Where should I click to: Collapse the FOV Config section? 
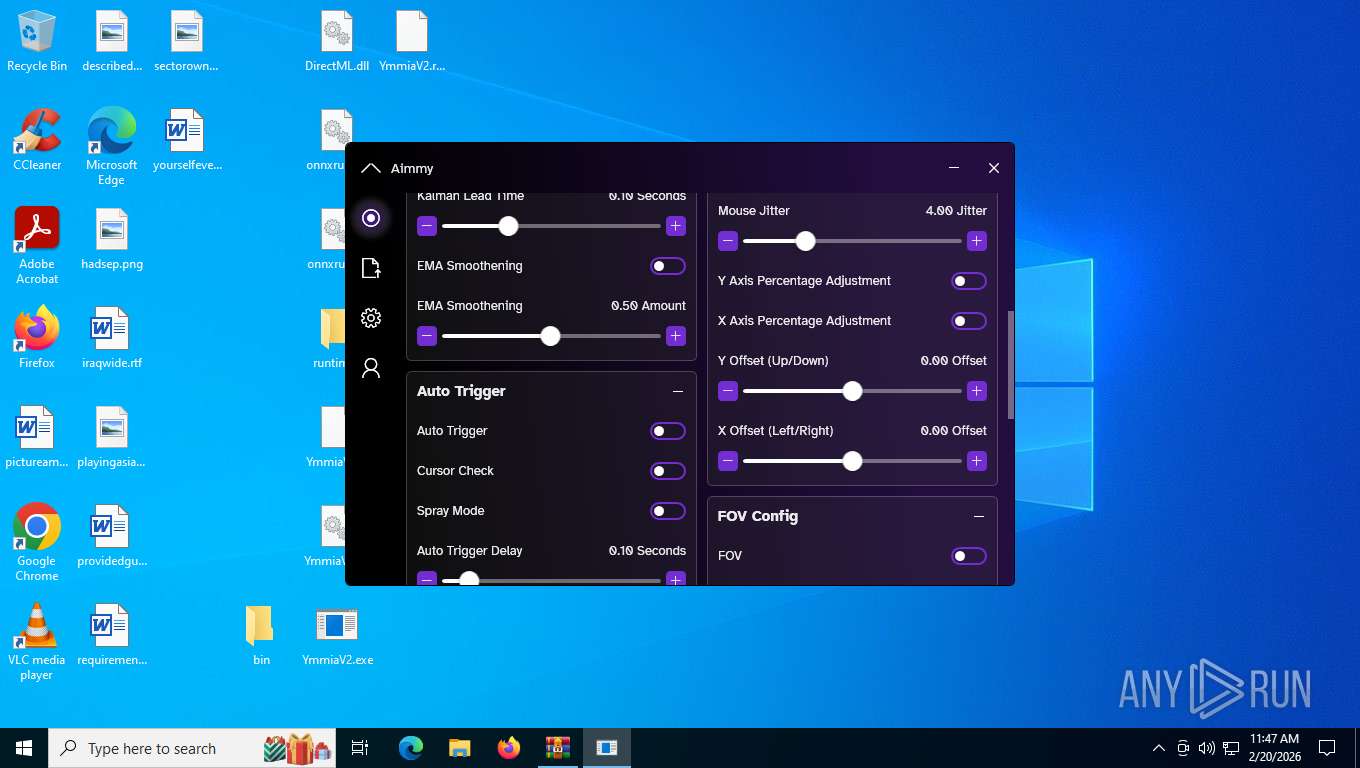pyautogui.click(x=979, y=516)
